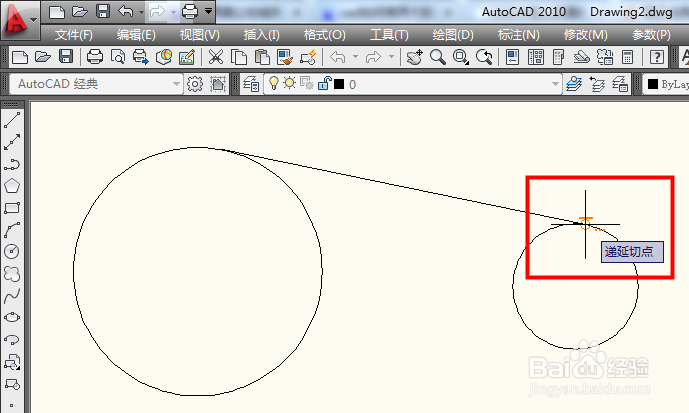Select the Line draw tool
This screenshot has height=413, width=689.
pyautogui.click(x=12, y=120)
